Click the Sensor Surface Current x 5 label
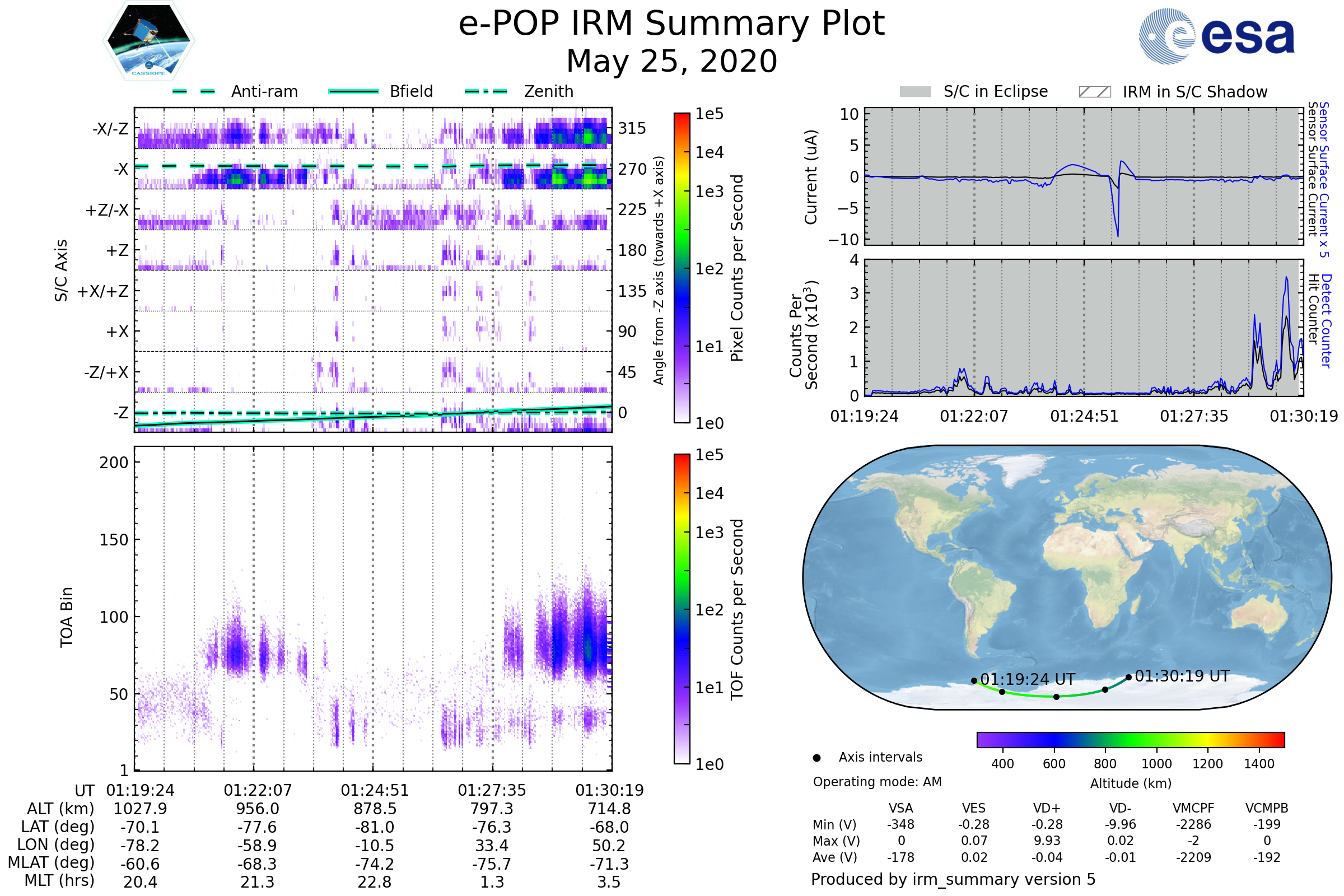This screenshot has width=1344, height=896. pyautogui.click(x=1323, y=179)
